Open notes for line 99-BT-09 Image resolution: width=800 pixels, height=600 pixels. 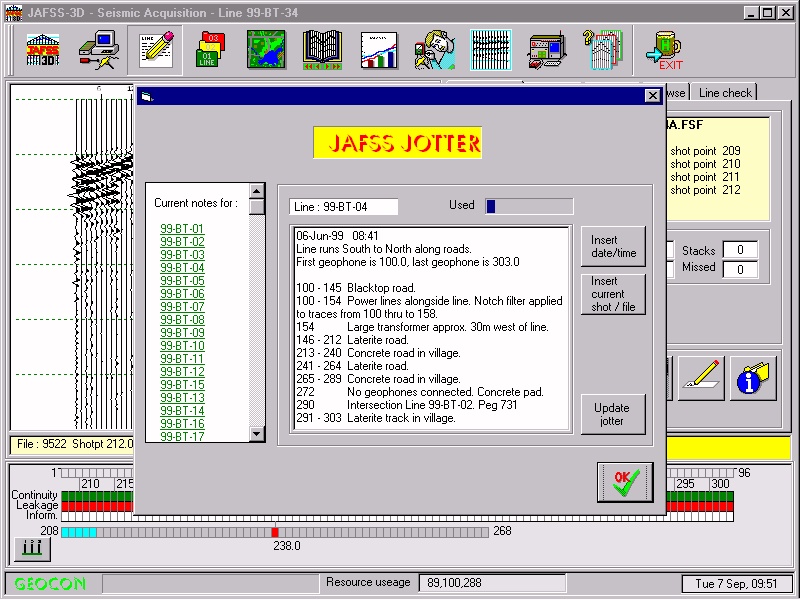click(x=182, y=333)
